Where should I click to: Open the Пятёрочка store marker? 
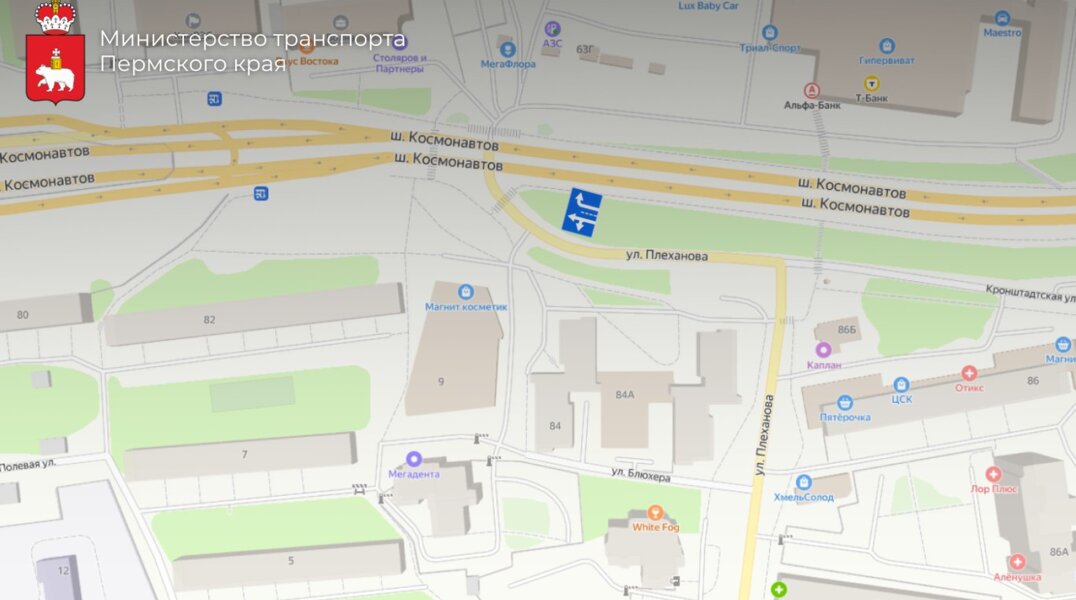click(845, 402)
